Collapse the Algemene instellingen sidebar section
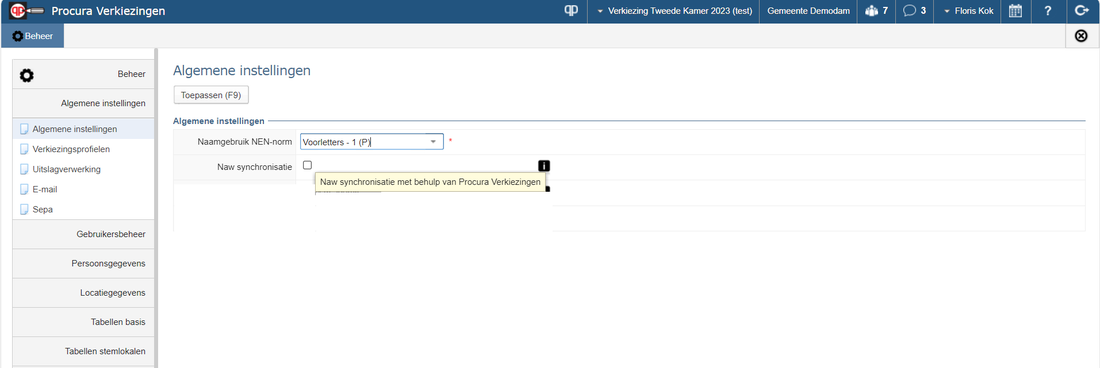The height and width of the screenshot is (368, 1100). click(x=83, y=103)
